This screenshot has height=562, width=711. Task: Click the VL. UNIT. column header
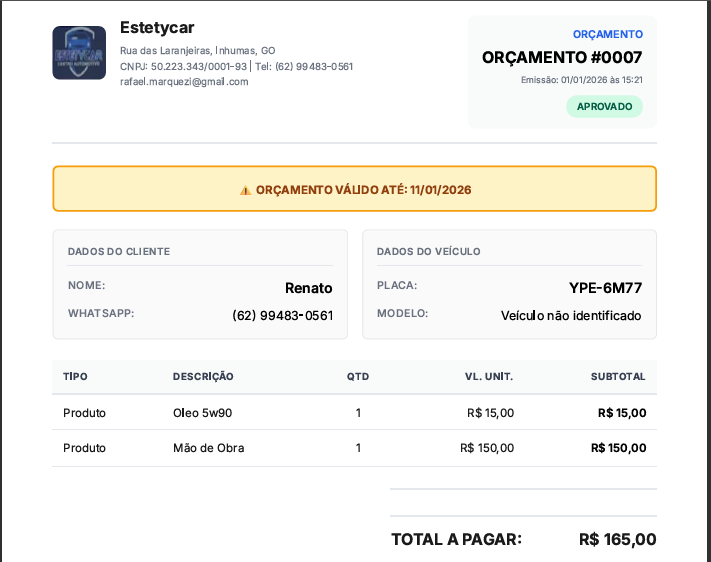click(x=489, y=376)
